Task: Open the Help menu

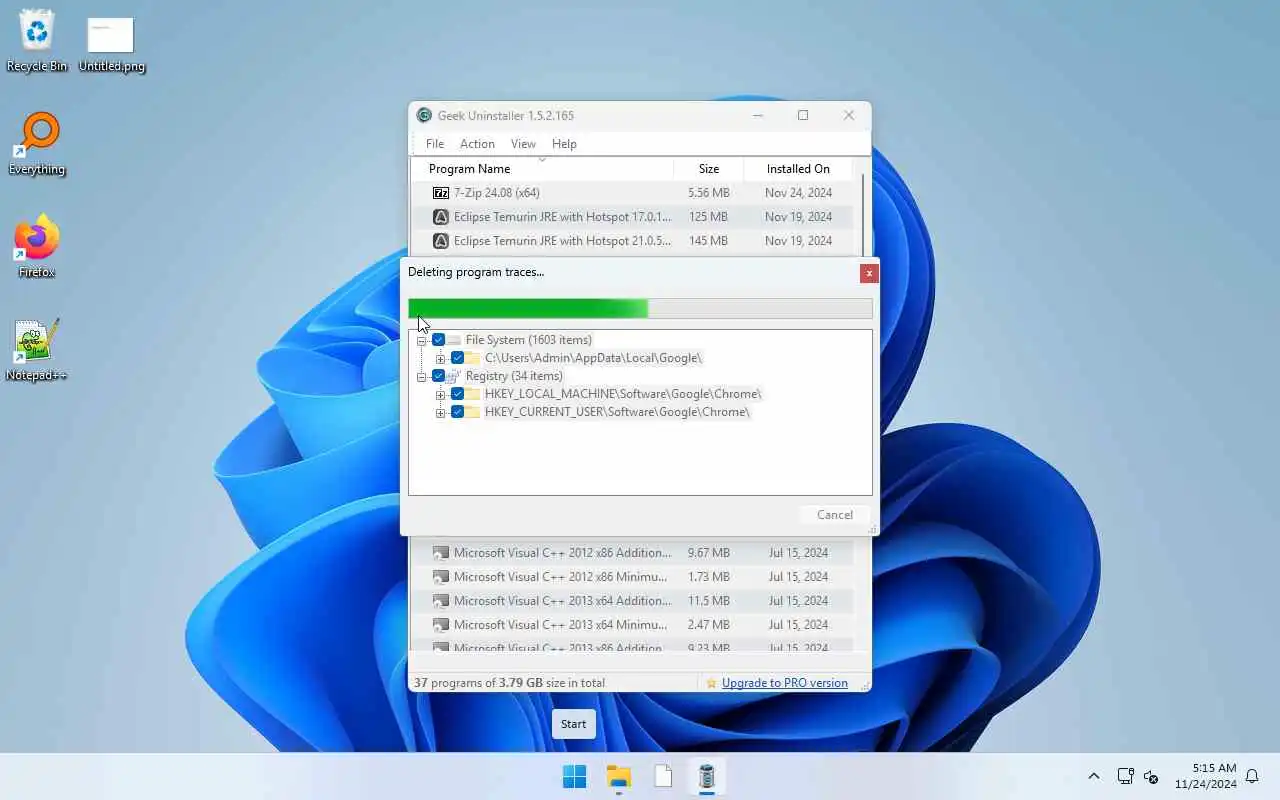Action: (x=564, y=144)
